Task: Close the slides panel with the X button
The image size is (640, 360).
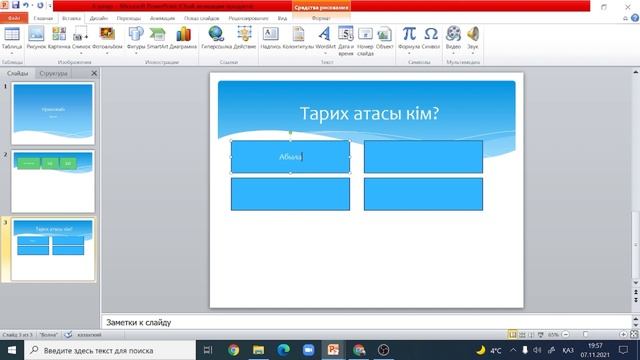Action: tap(94, 73)
